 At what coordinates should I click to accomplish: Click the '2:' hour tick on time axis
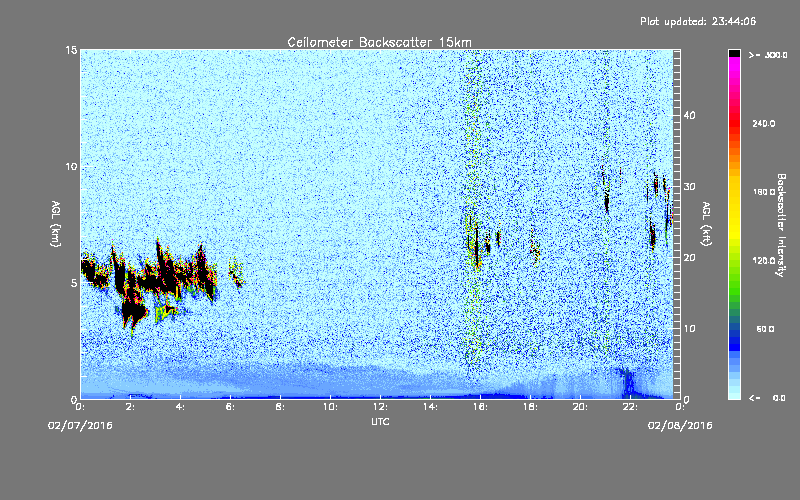[130, 407]
